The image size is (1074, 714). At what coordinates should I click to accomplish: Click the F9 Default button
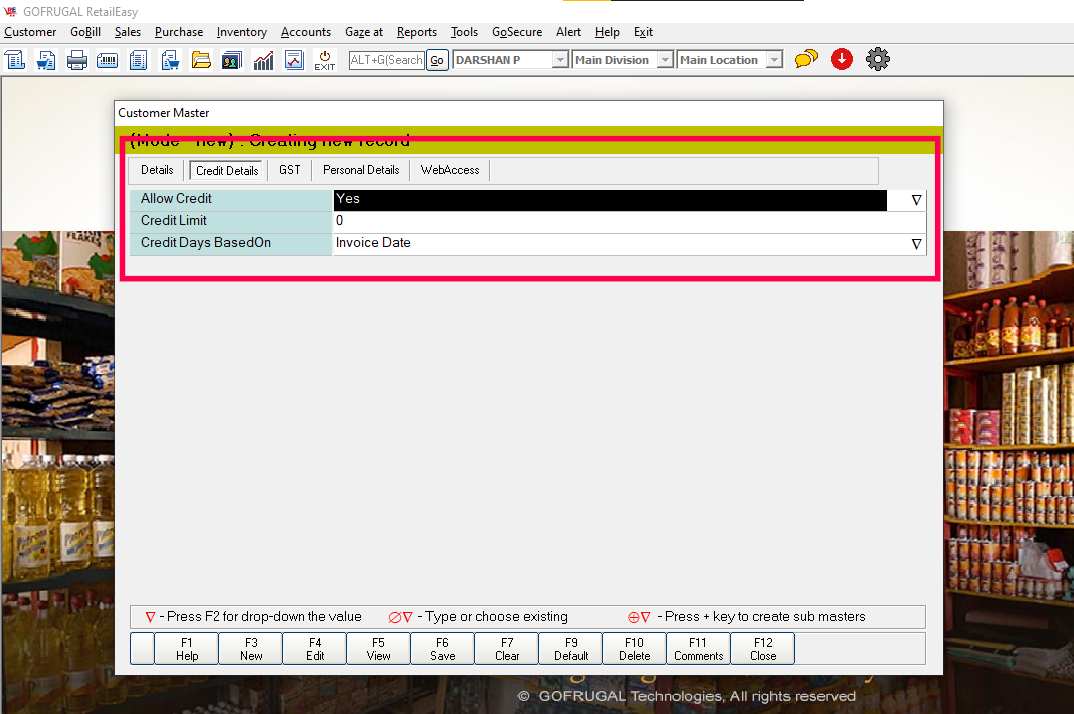571,649
